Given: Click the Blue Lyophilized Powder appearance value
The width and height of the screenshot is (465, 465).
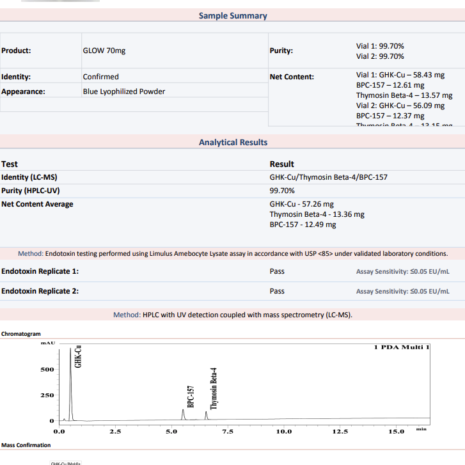Looking at the screenshot, I should click(124, 91).
